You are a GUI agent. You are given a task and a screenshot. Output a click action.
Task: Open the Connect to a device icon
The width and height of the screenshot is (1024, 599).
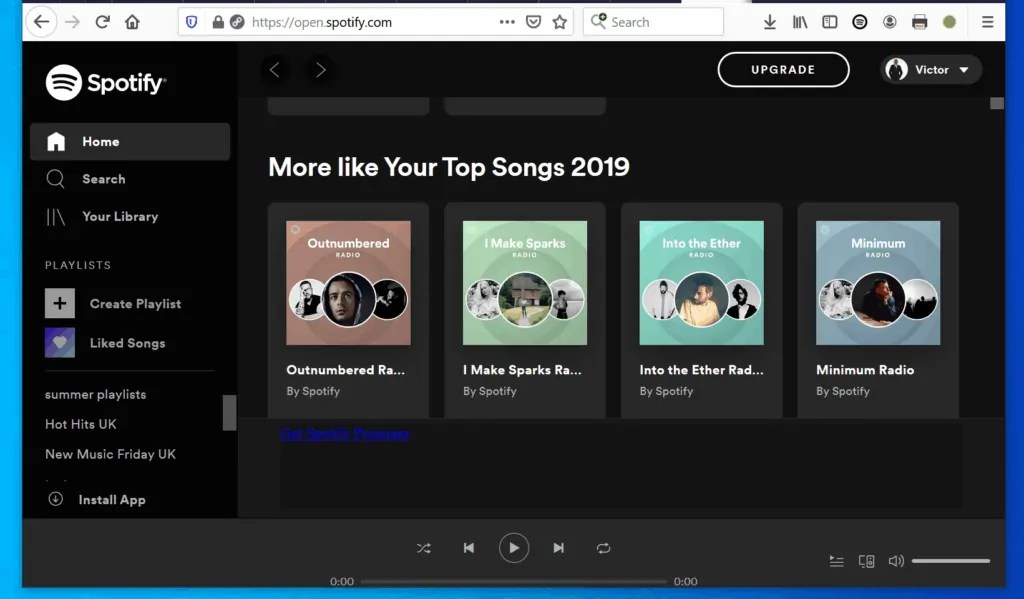[866, 561]
